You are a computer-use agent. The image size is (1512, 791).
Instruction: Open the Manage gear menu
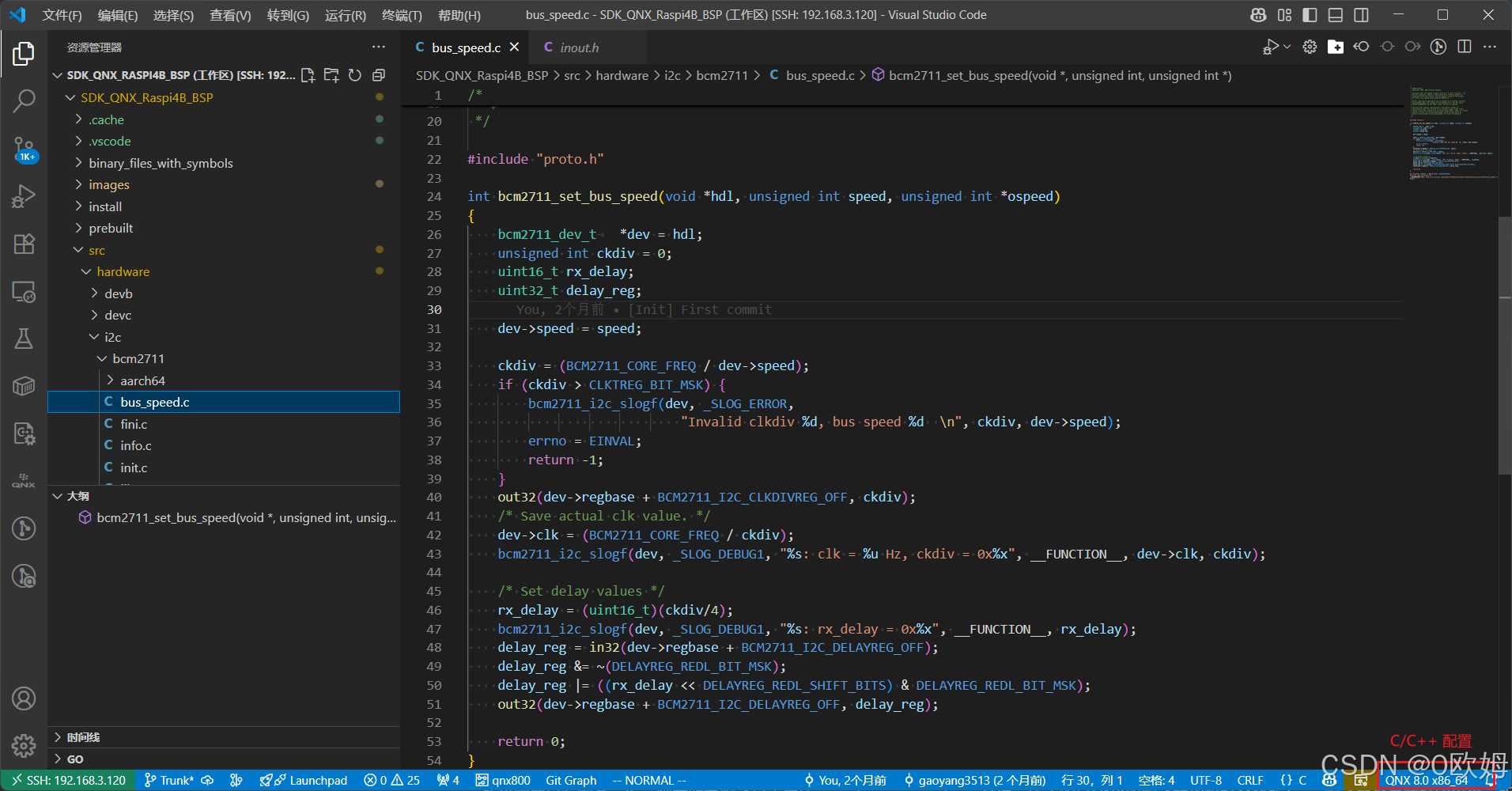[24, 745]
